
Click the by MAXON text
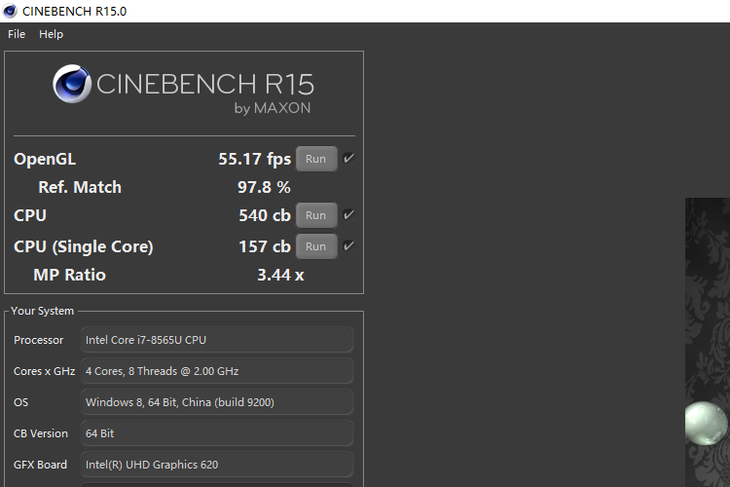click(272, 108)
